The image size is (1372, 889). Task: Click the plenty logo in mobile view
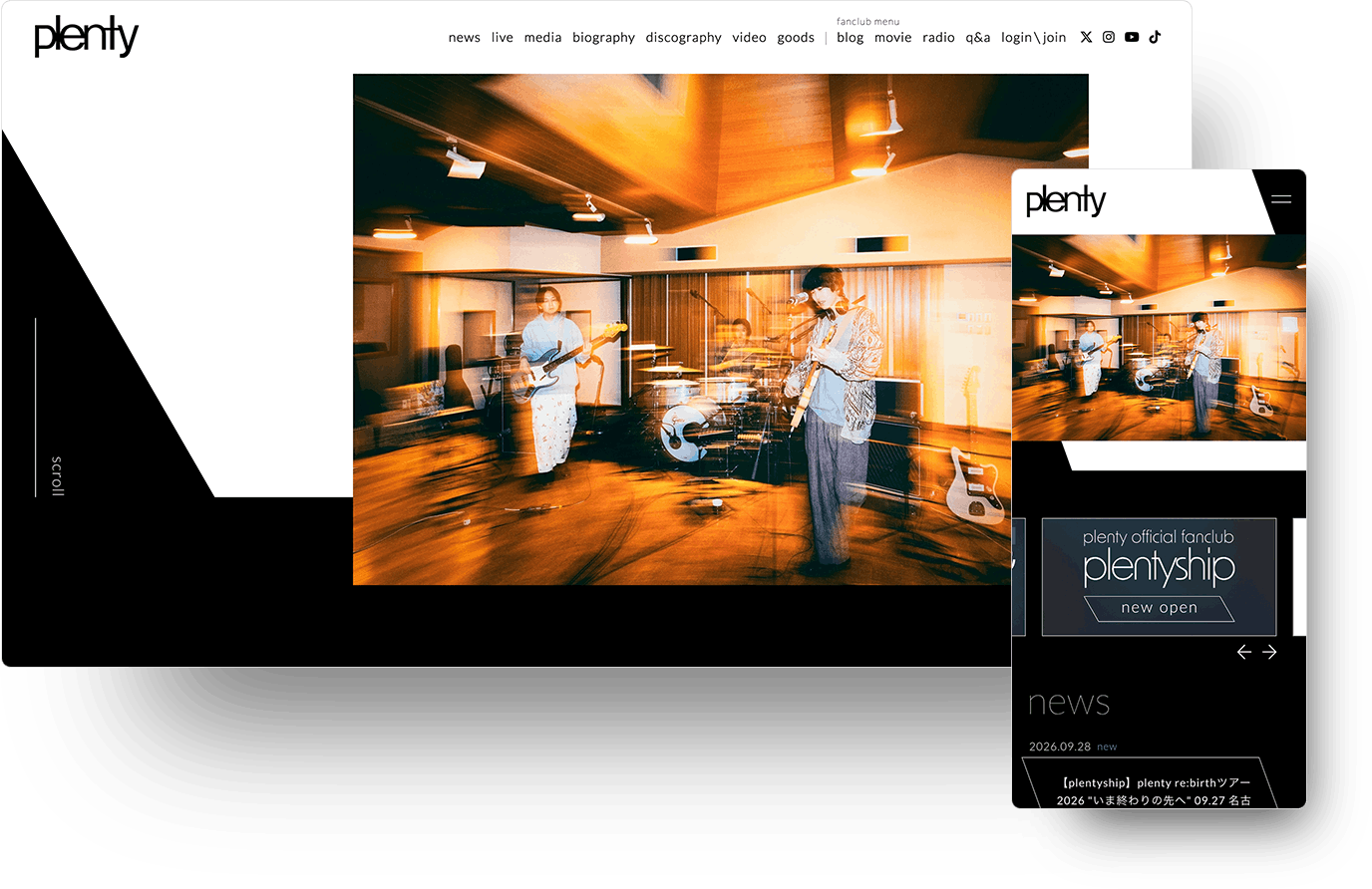coord(1066,200)
